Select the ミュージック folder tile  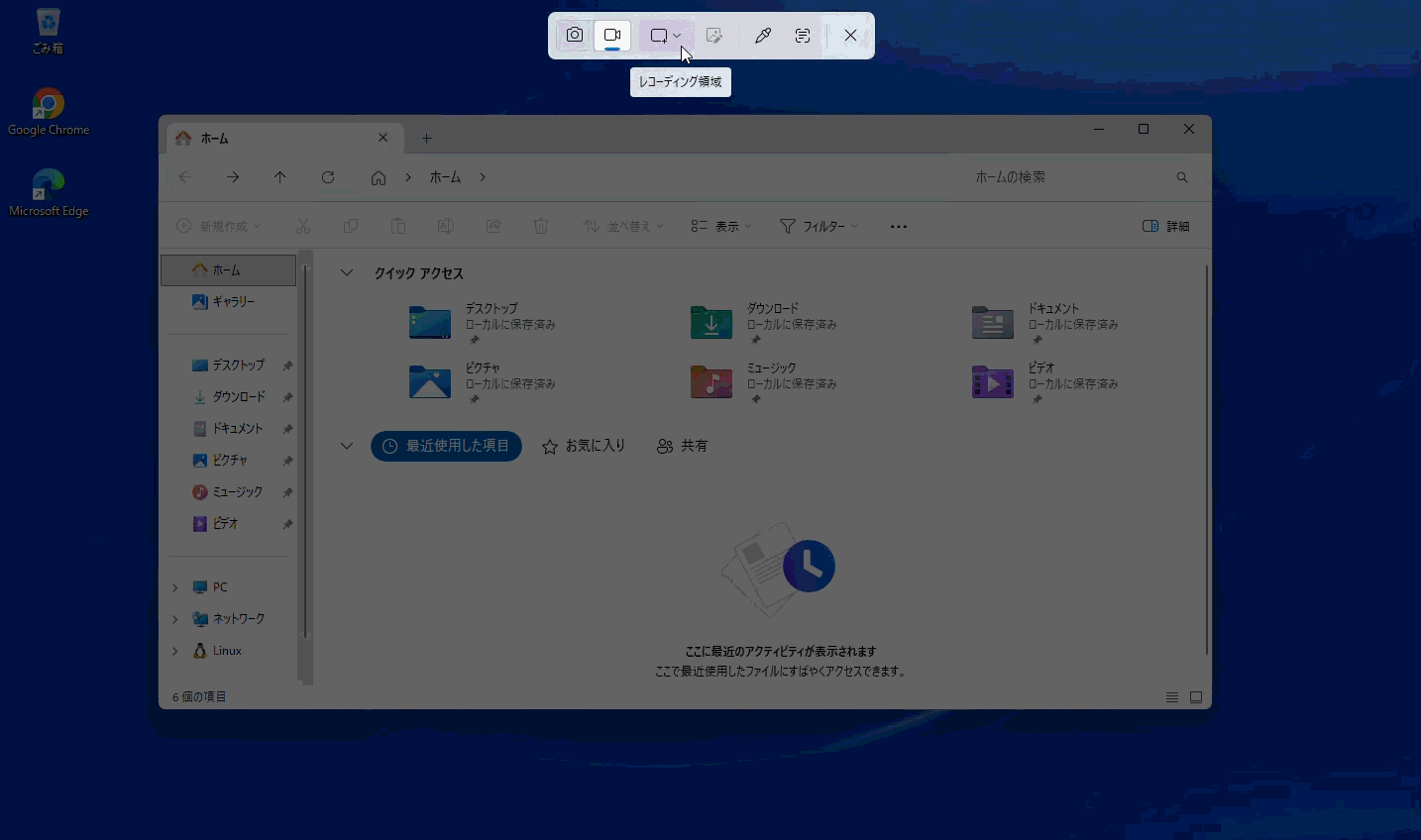[x=766, y=382]
